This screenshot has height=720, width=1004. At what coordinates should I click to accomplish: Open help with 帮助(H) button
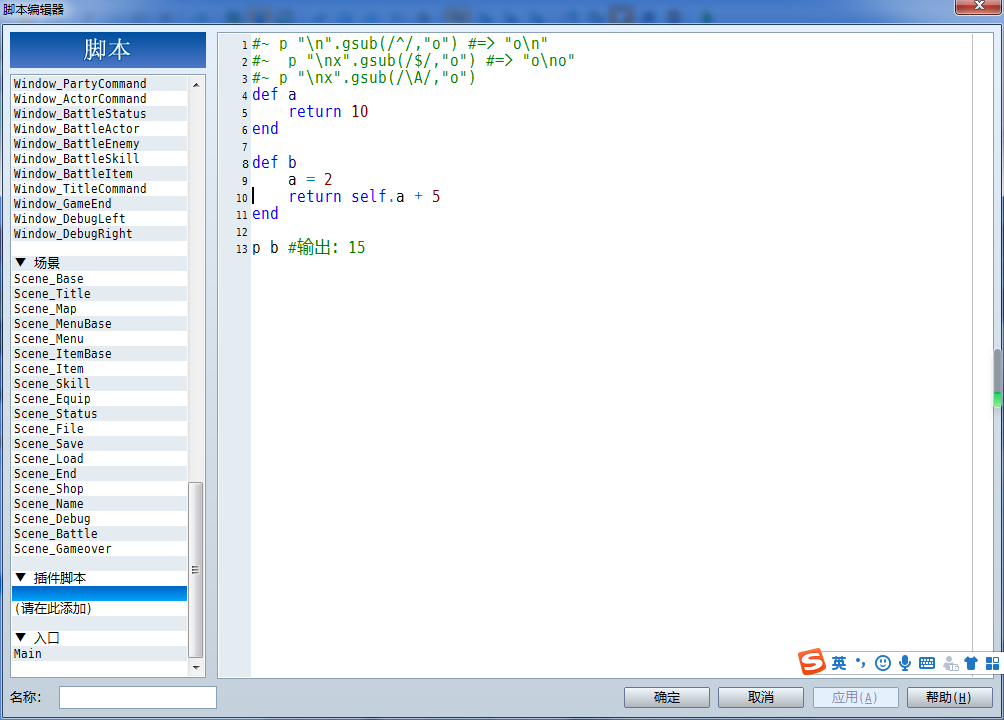[950, 697]
